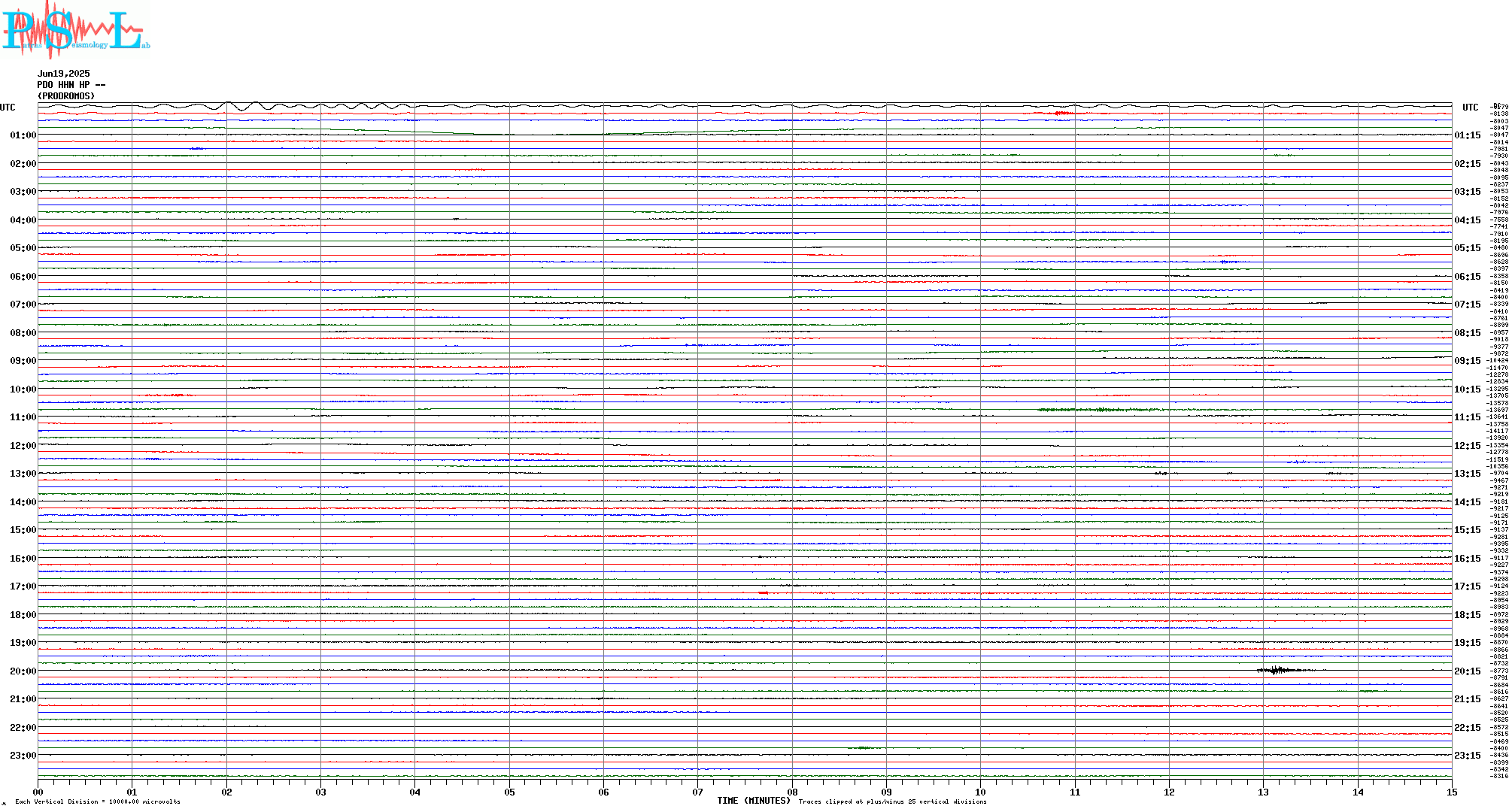Click the 03:15 label on the right edge
Viewport: 1512px width, 812px height.
point(1468,192)
